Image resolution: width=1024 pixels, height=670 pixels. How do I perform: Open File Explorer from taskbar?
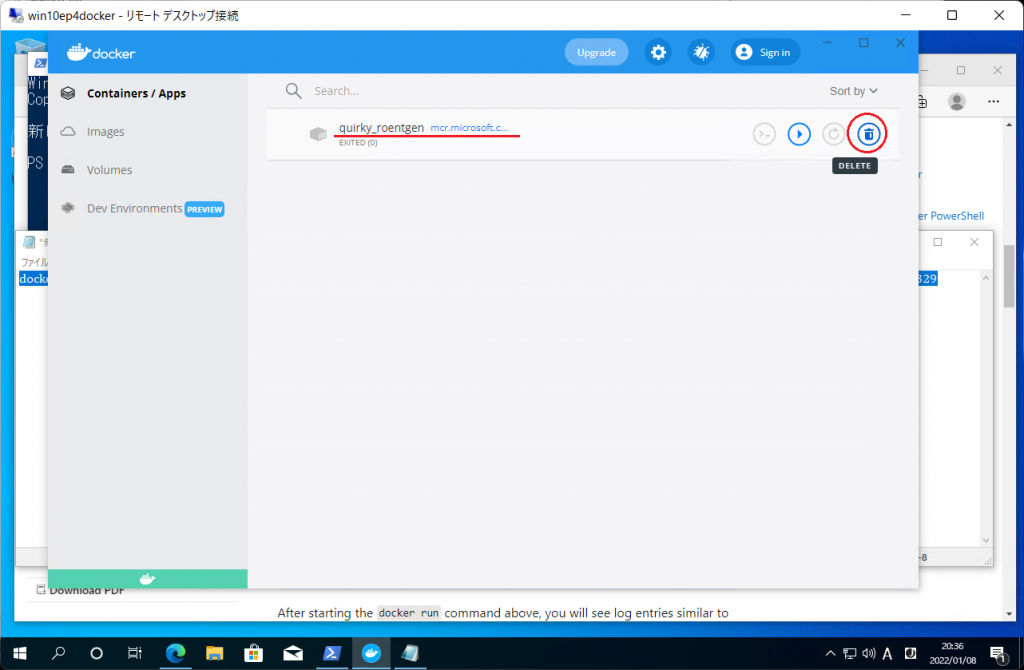coord(214,653)
